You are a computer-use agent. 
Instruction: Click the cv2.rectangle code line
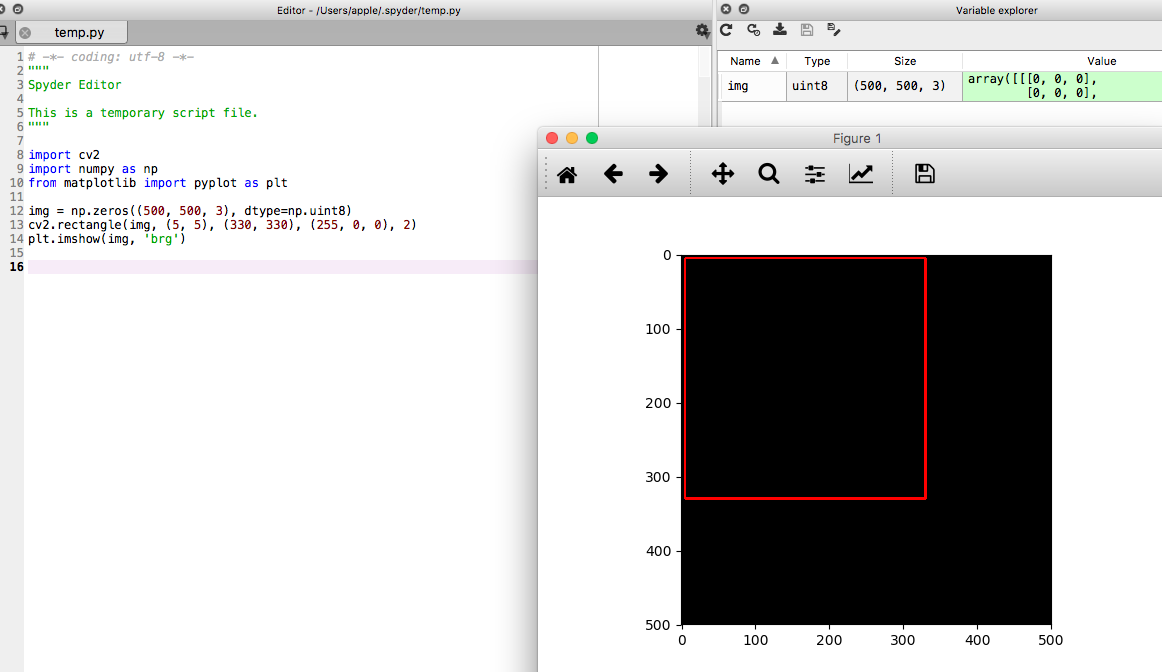[x=222, y=225]
